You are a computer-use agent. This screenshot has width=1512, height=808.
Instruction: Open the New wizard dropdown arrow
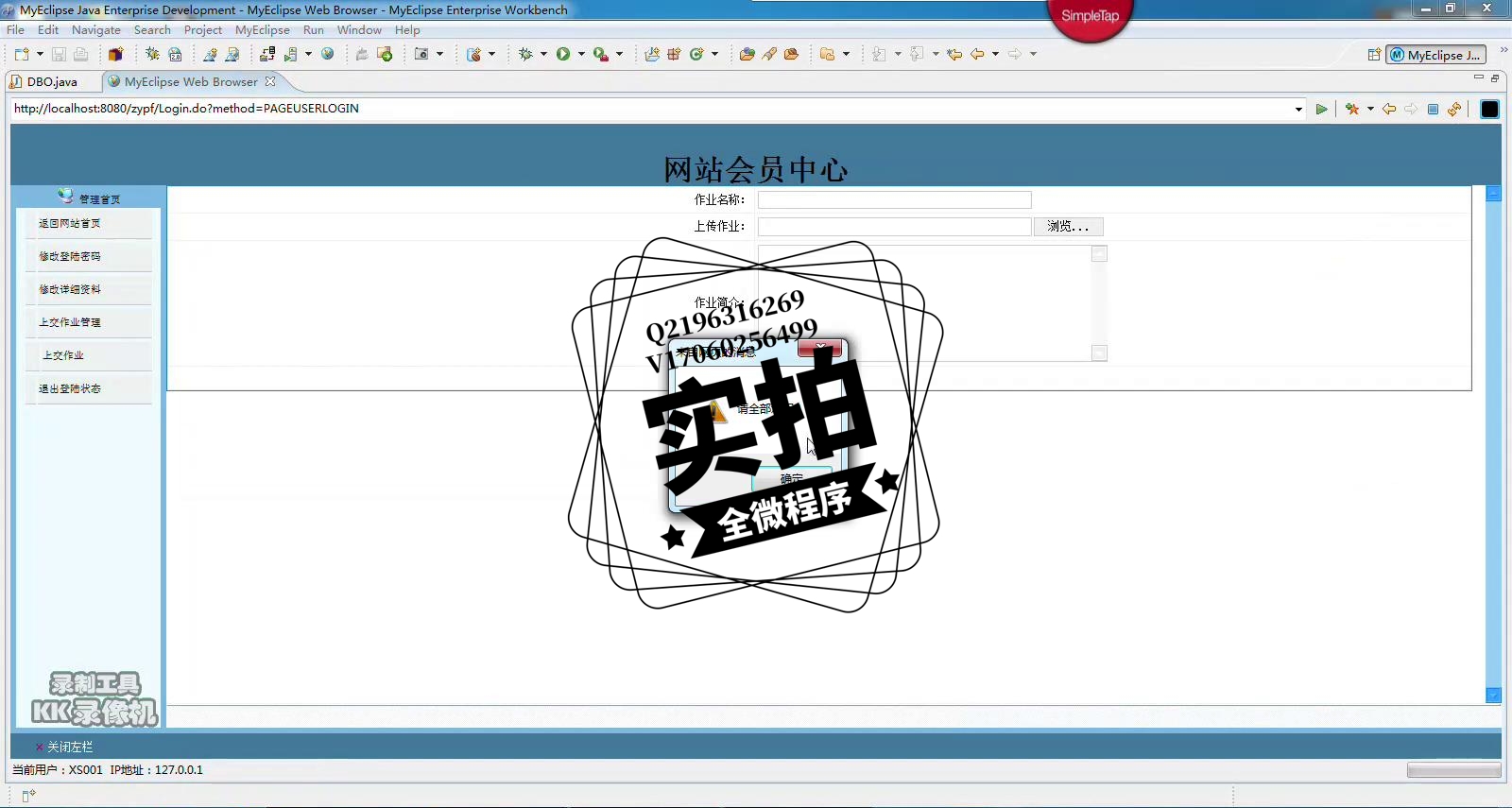40,54
